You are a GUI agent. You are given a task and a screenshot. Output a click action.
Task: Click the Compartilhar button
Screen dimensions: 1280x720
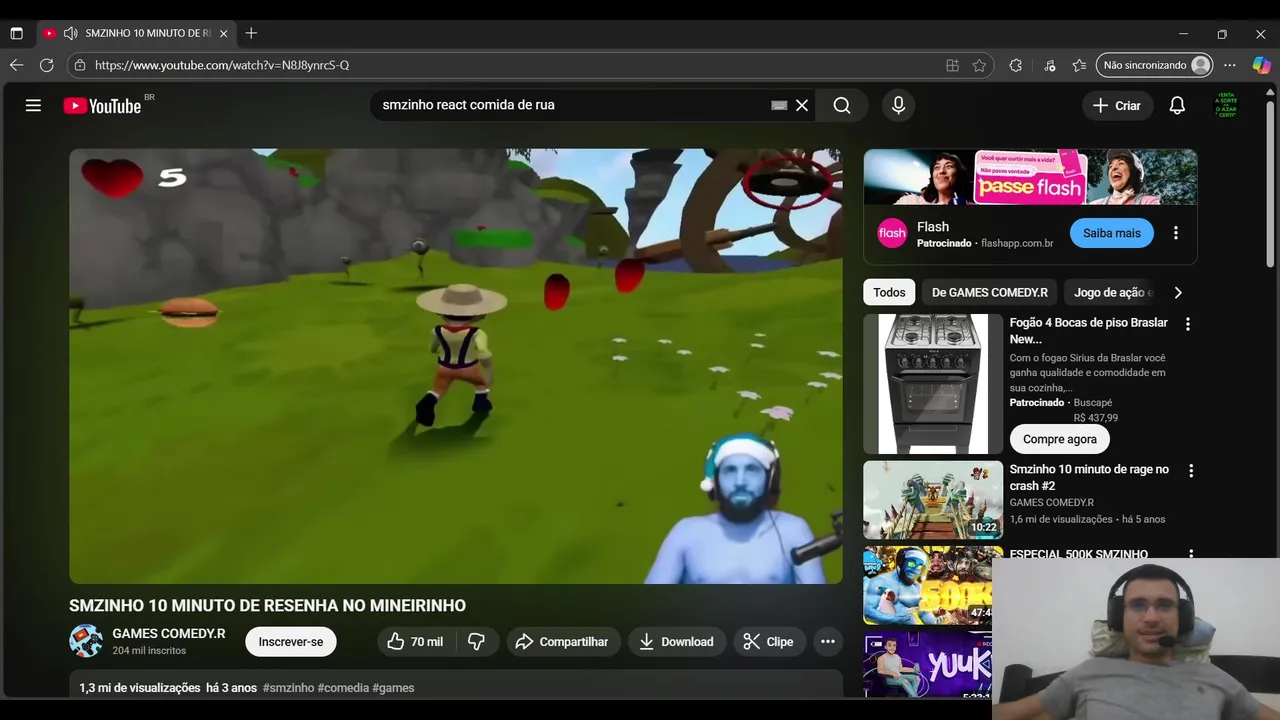click(563, 642)
